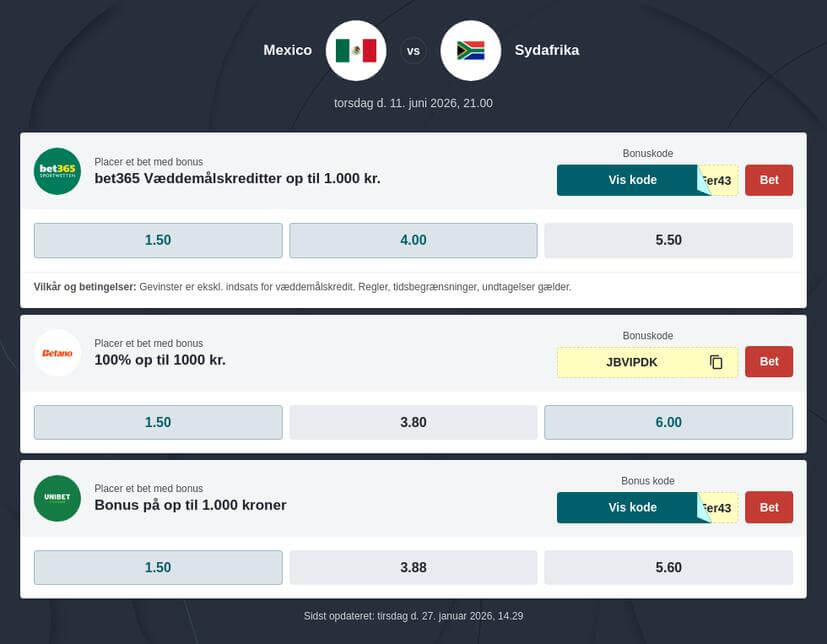Select the 3.80 draw odds at Betano
The image size is (827, 644).
click(x=412, y=422)
